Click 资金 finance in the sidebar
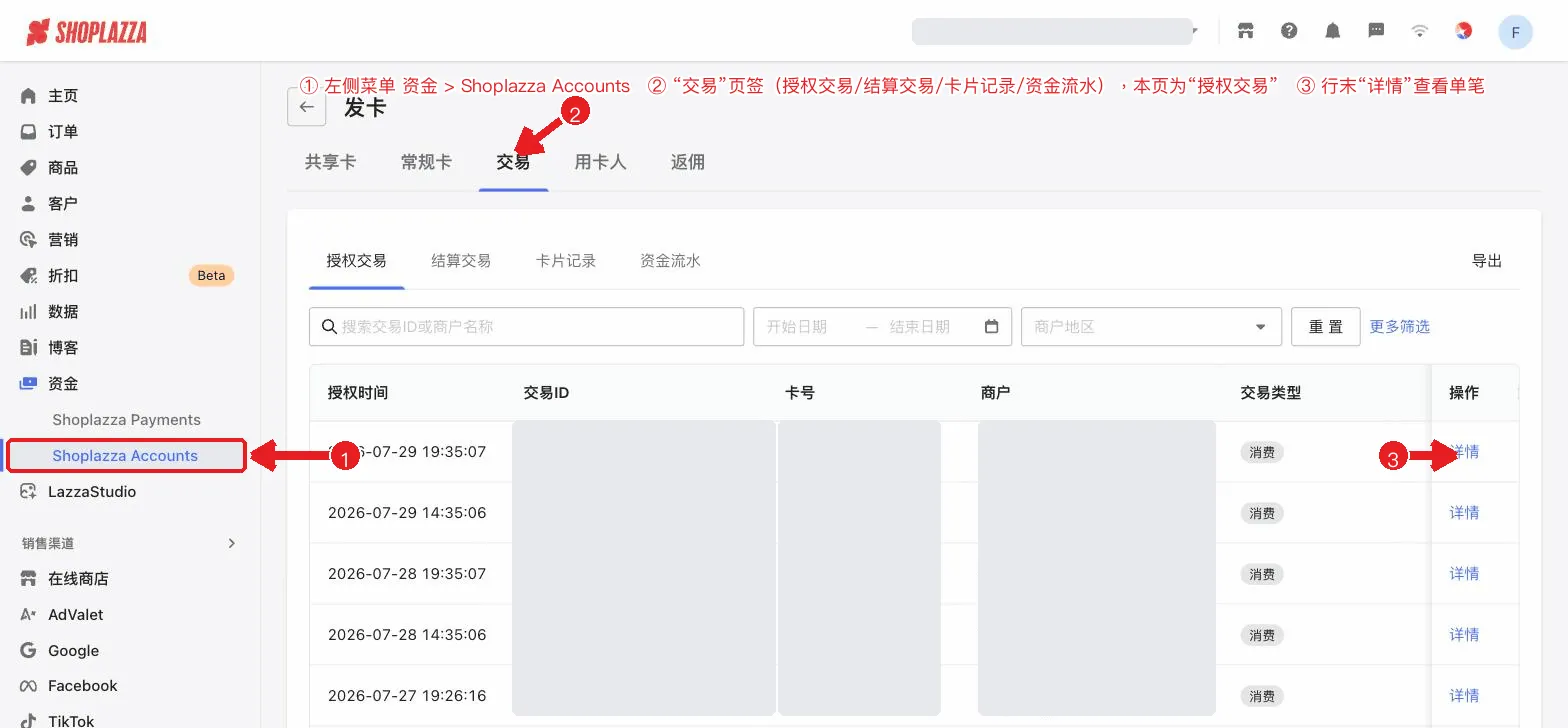 (x=63, y=384)
